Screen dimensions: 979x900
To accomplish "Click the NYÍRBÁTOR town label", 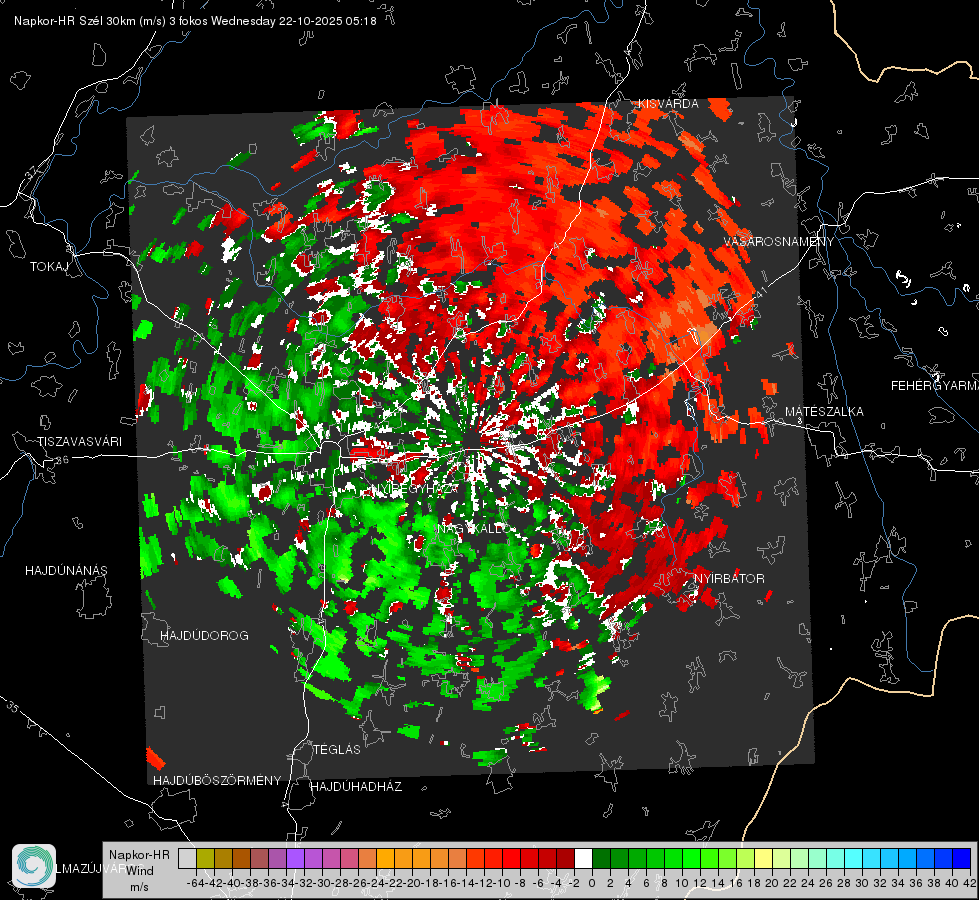I will pyautogui.click(x=729, y=579).
